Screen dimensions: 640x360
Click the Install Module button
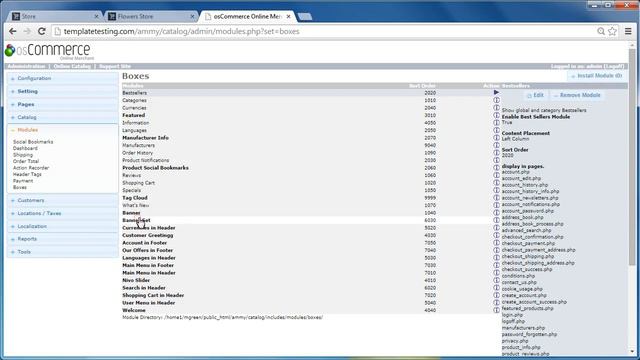tap(597, 76)
